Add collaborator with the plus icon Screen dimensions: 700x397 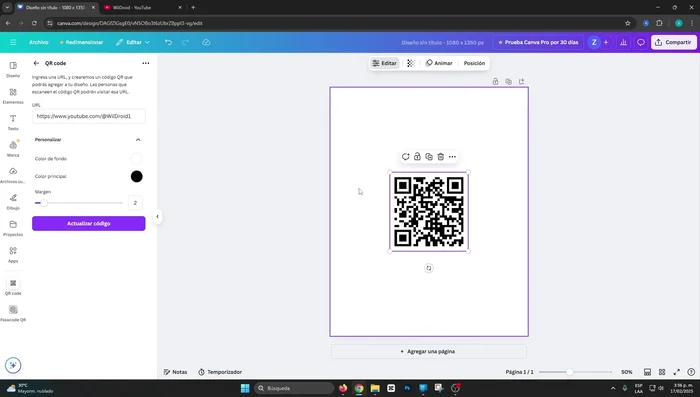(606, 42)
